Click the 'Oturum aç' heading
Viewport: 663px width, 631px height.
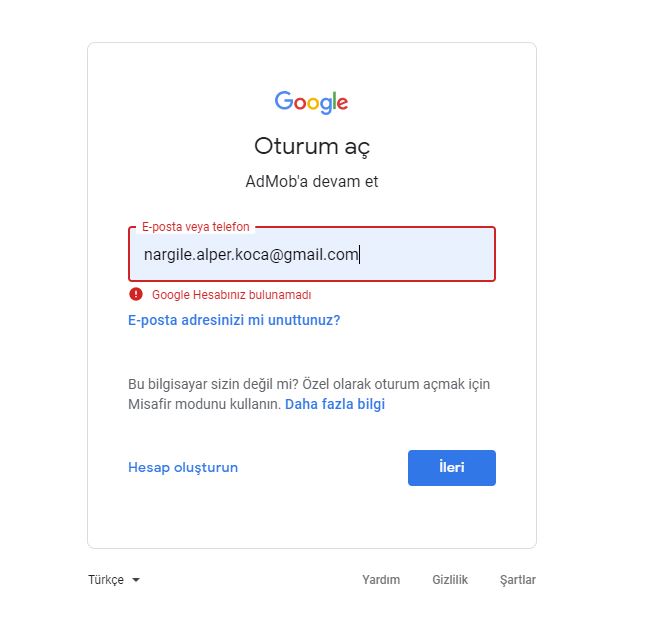pos(312,146)
